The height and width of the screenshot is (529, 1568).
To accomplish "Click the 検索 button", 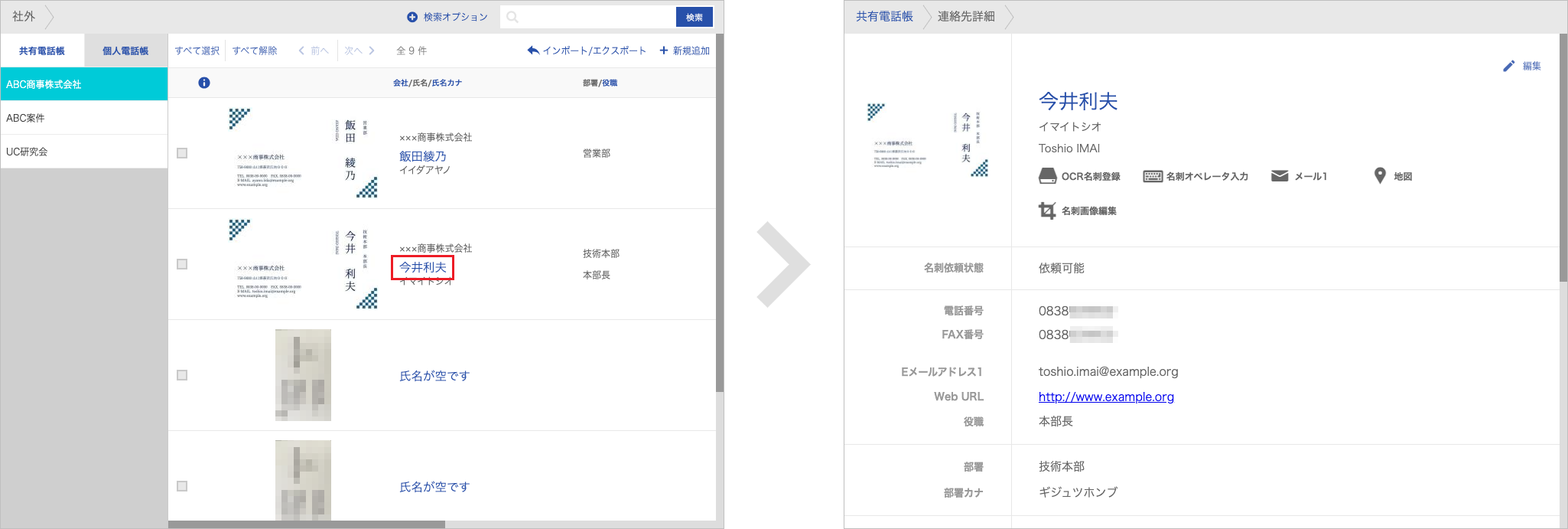I will point(695,17).
